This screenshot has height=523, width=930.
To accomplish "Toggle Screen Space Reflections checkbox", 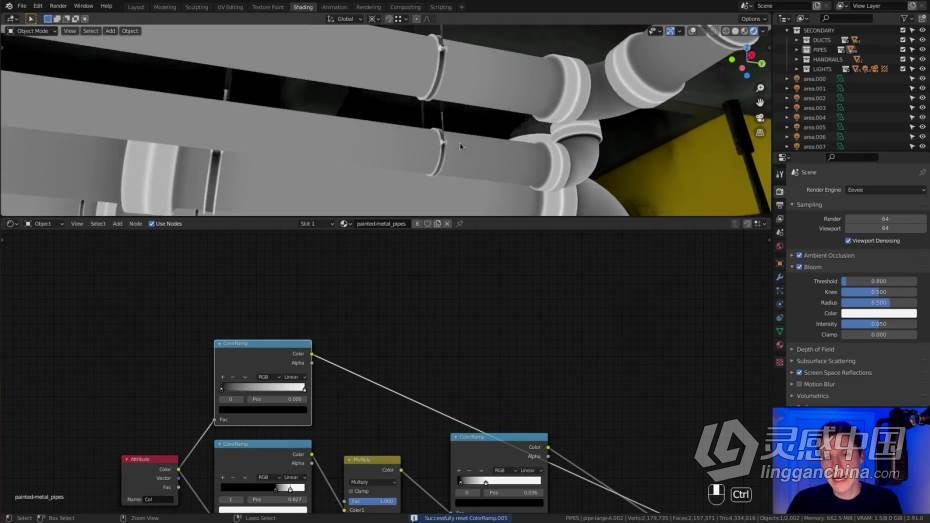I will (x=799, y=372).
